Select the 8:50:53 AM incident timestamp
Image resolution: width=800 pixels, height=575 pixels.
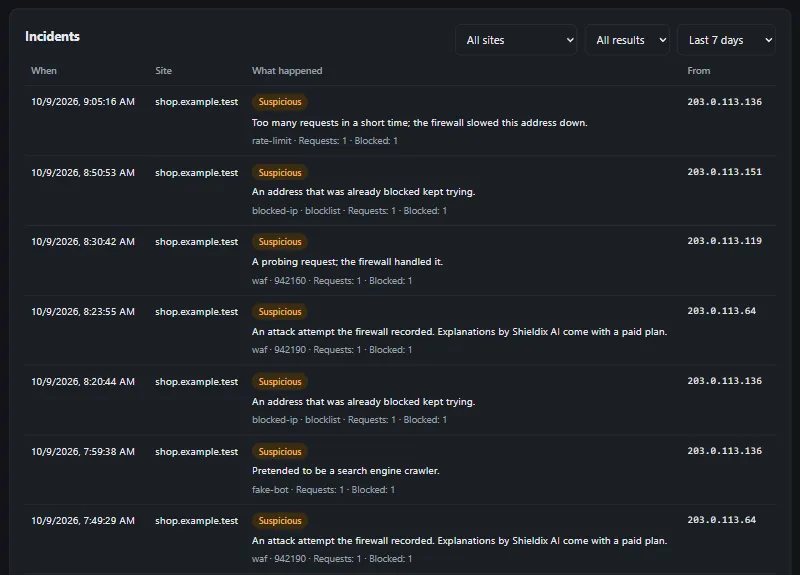click(83, 172)
